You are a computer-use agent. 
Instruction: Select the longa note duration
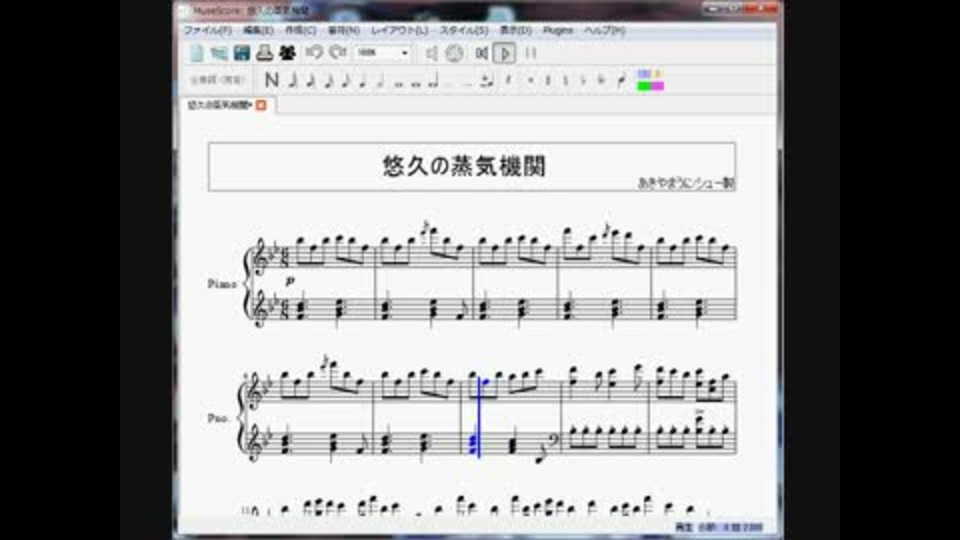[x=433, y=80]
